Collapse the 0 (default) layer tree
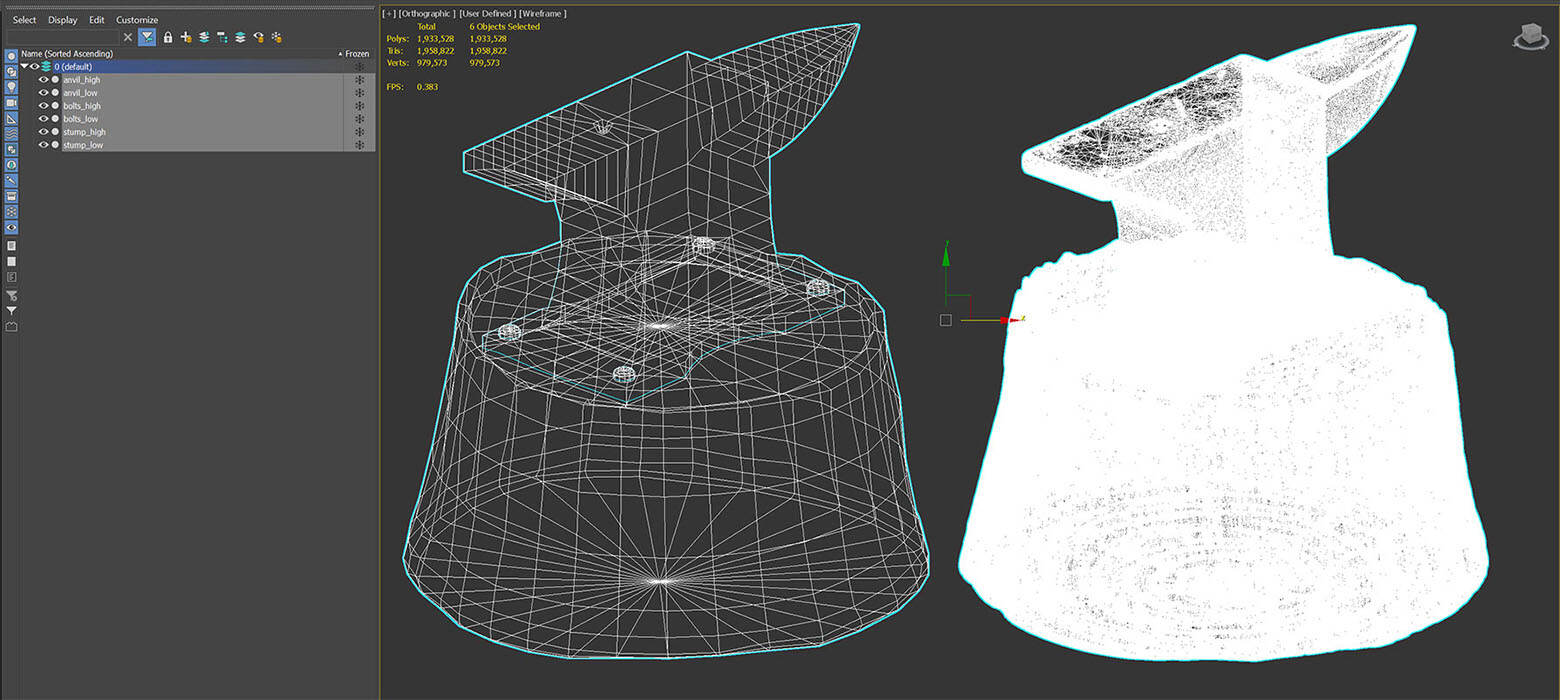The width and height of the screenshot is (1560, 700). click(x=24, y=67)
